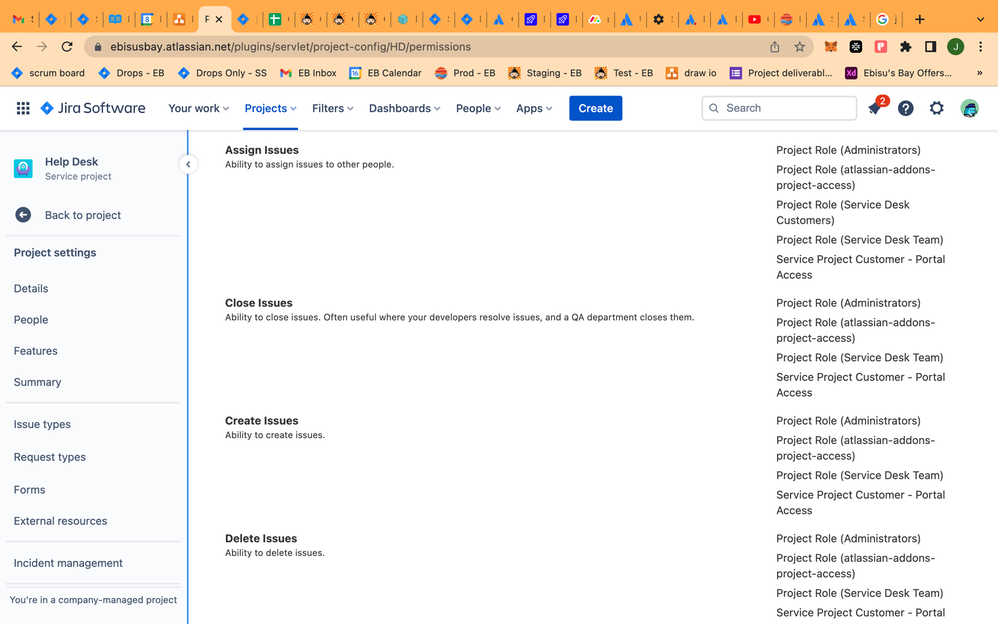Screen dimensions: 998x624
Task: Open the EB Calendar bookmark
Action: click(x=385, y=73)
